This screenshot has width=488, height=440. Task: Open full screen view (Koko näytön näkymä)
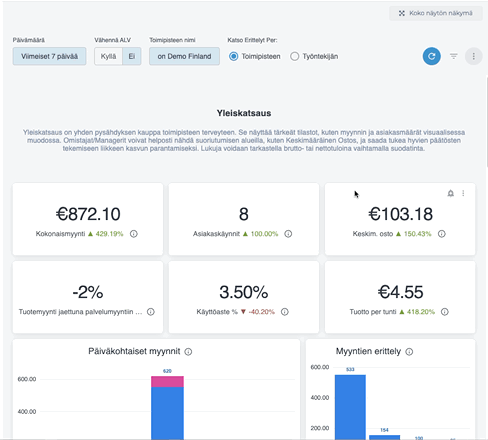(436, 13)
